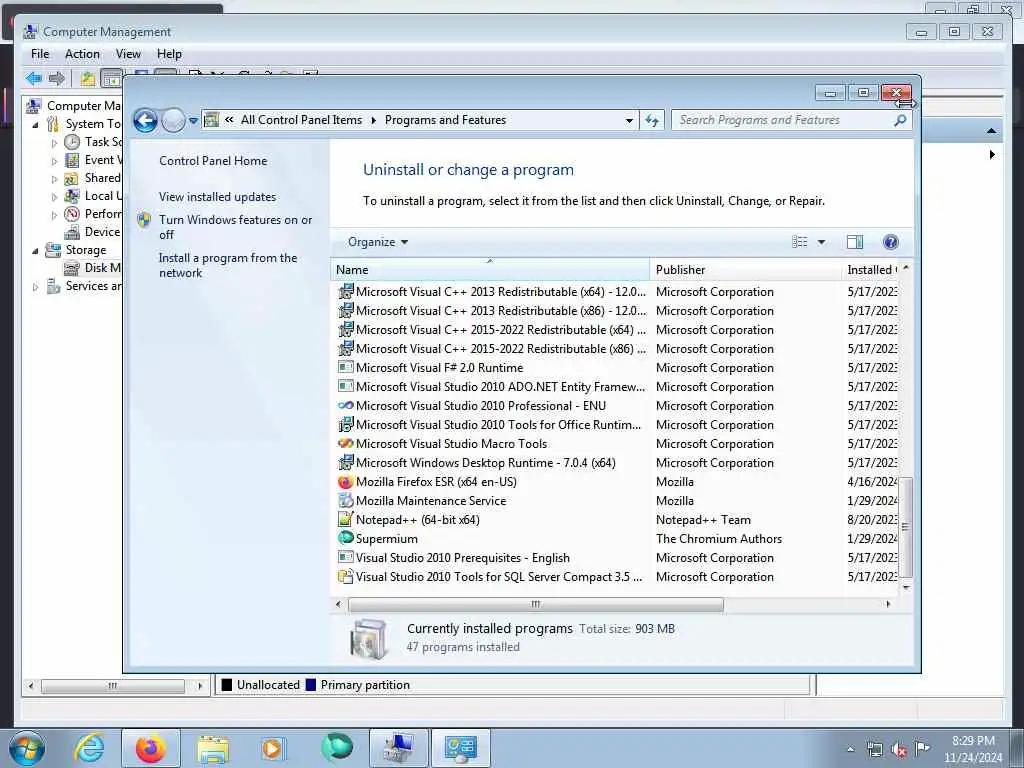The height and width of the screenshot is (768, 1024).
Task: Click the refresh icon beside the address bar
Action: (652, 120)
